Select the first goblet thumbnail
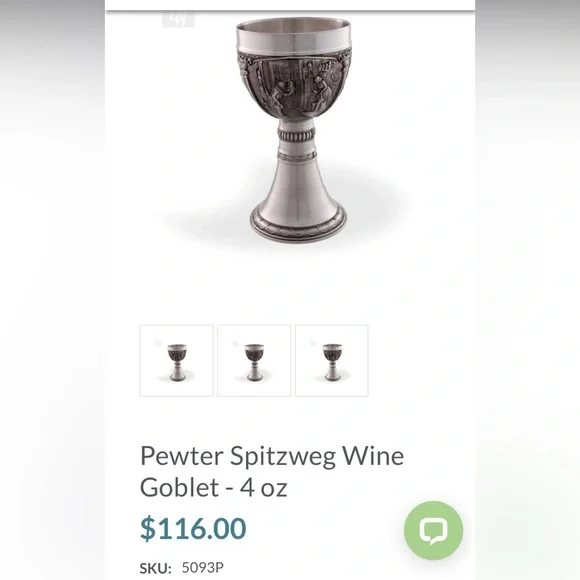 coord(176,361)
